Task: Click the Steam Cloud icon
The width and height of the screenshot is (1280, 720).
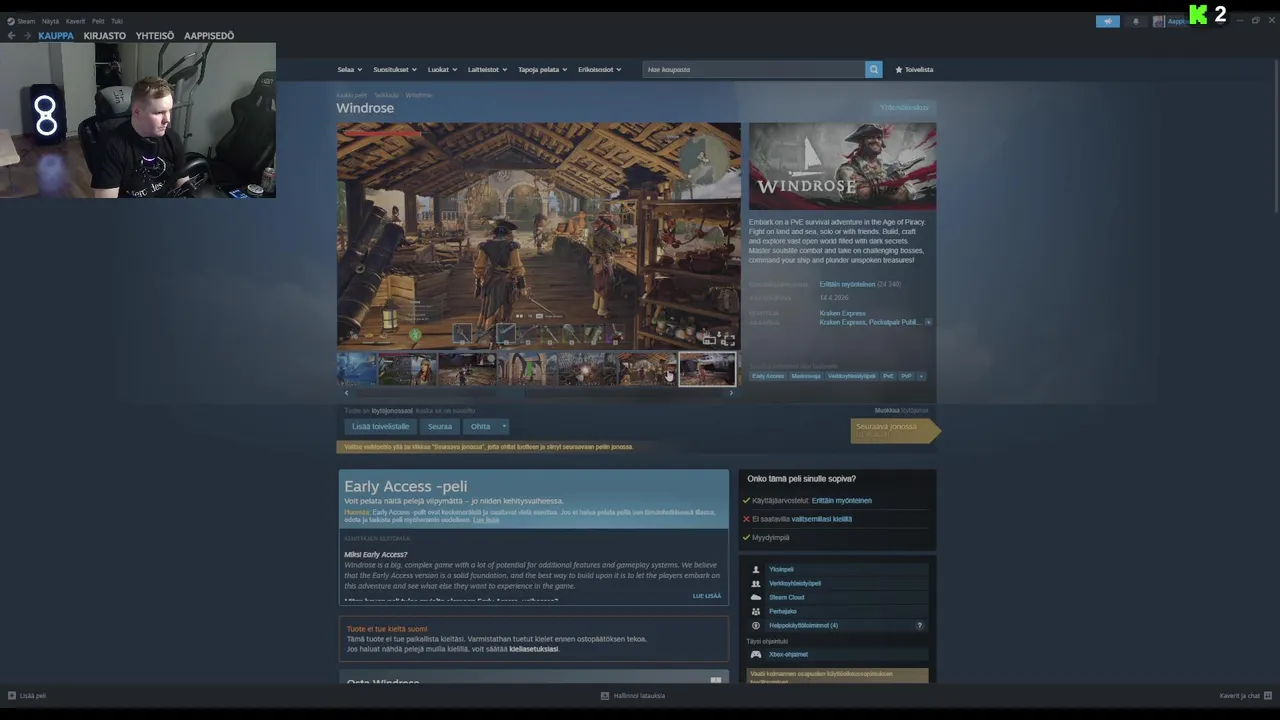Action: point(756,597)
